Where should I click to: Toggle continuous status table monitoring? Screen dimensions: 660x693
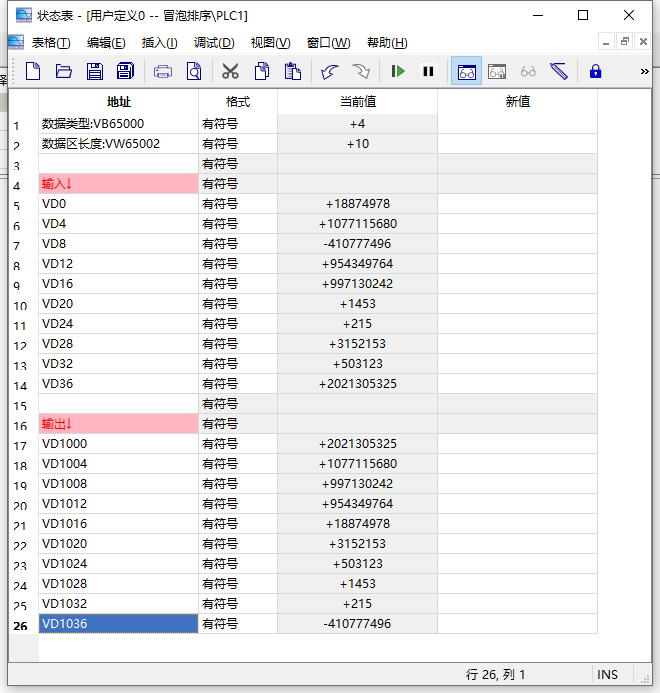point(467,72)
